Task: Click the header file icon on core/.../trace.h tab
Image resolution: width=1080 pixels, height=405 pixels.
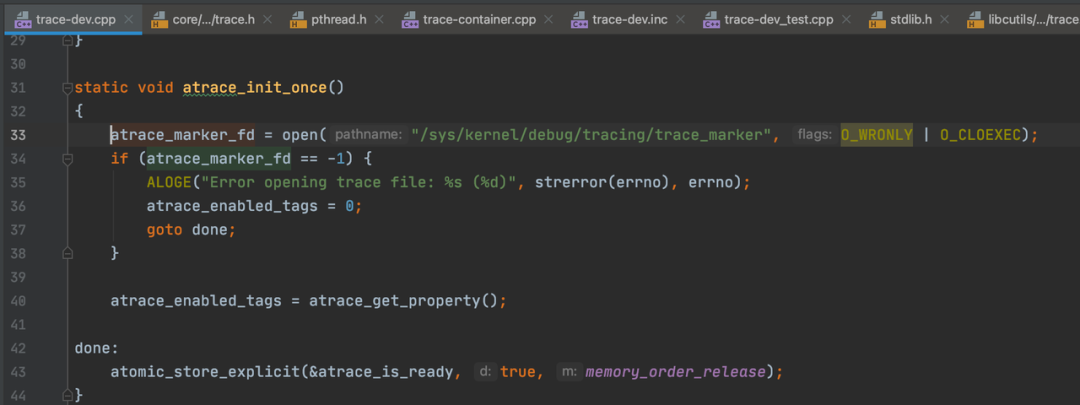Action: [160, 19]
